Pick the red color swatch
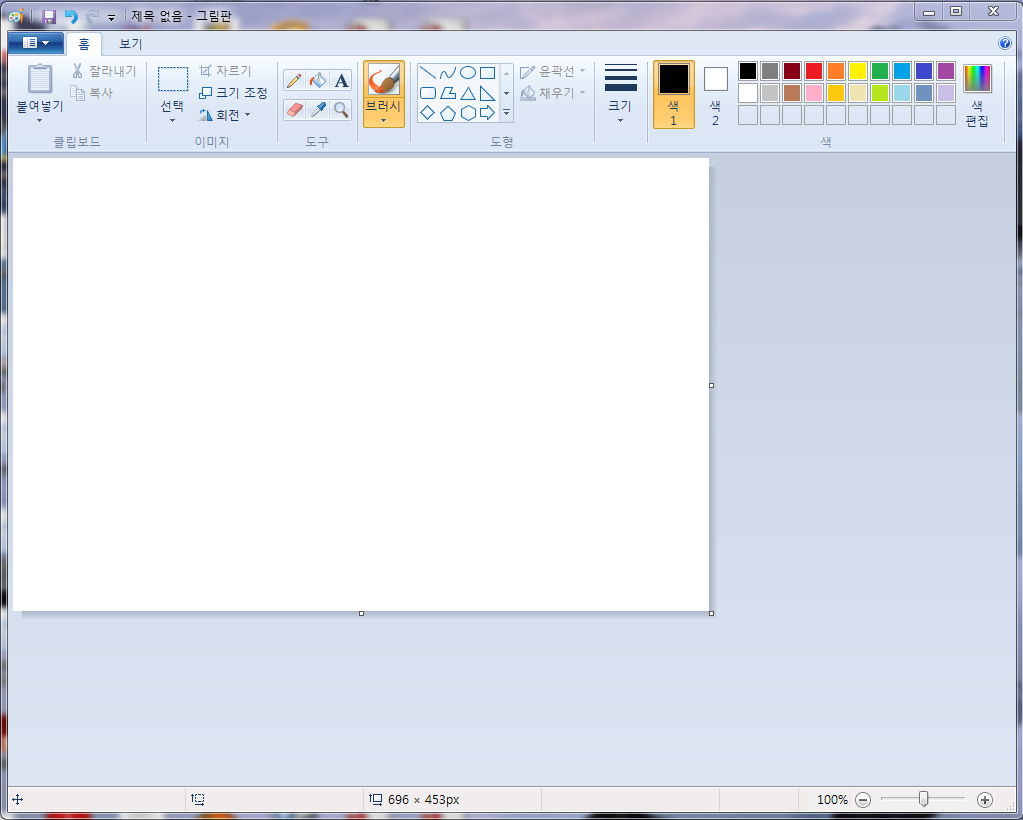The image size is (1023, 820). click(813, 71)
